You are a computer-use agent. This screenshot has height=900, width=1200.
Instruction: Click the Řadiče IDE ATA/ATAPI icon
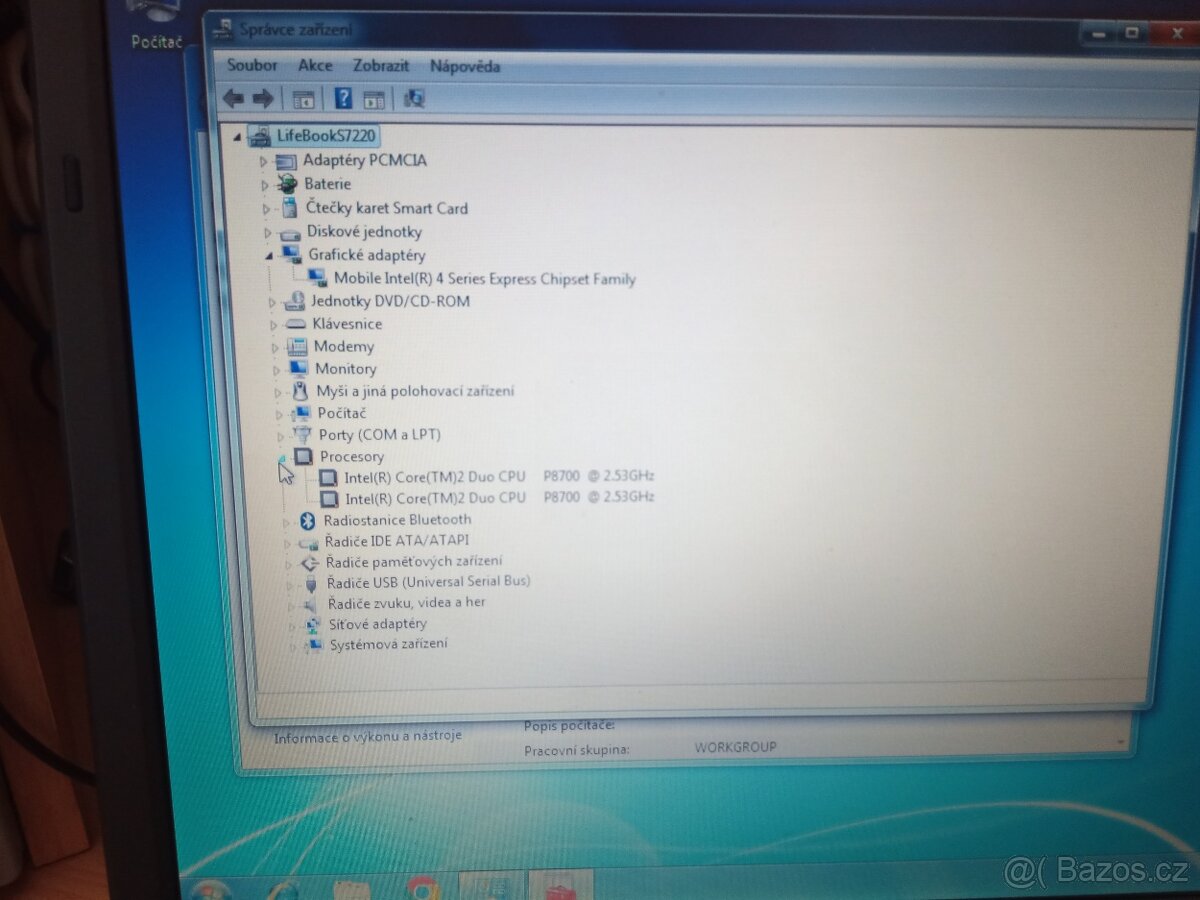[309, 542]
